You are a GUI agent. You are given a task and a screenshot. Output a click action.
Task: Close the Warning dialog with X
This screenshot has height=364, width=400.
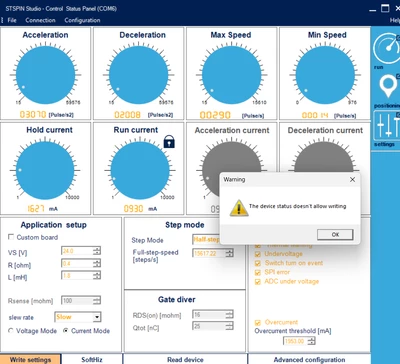pos(352,180)
